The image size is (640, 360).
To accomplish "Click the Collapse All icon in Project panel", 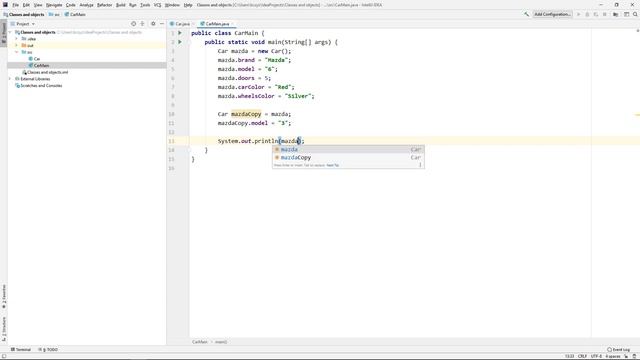I will [x=142, y=24].
